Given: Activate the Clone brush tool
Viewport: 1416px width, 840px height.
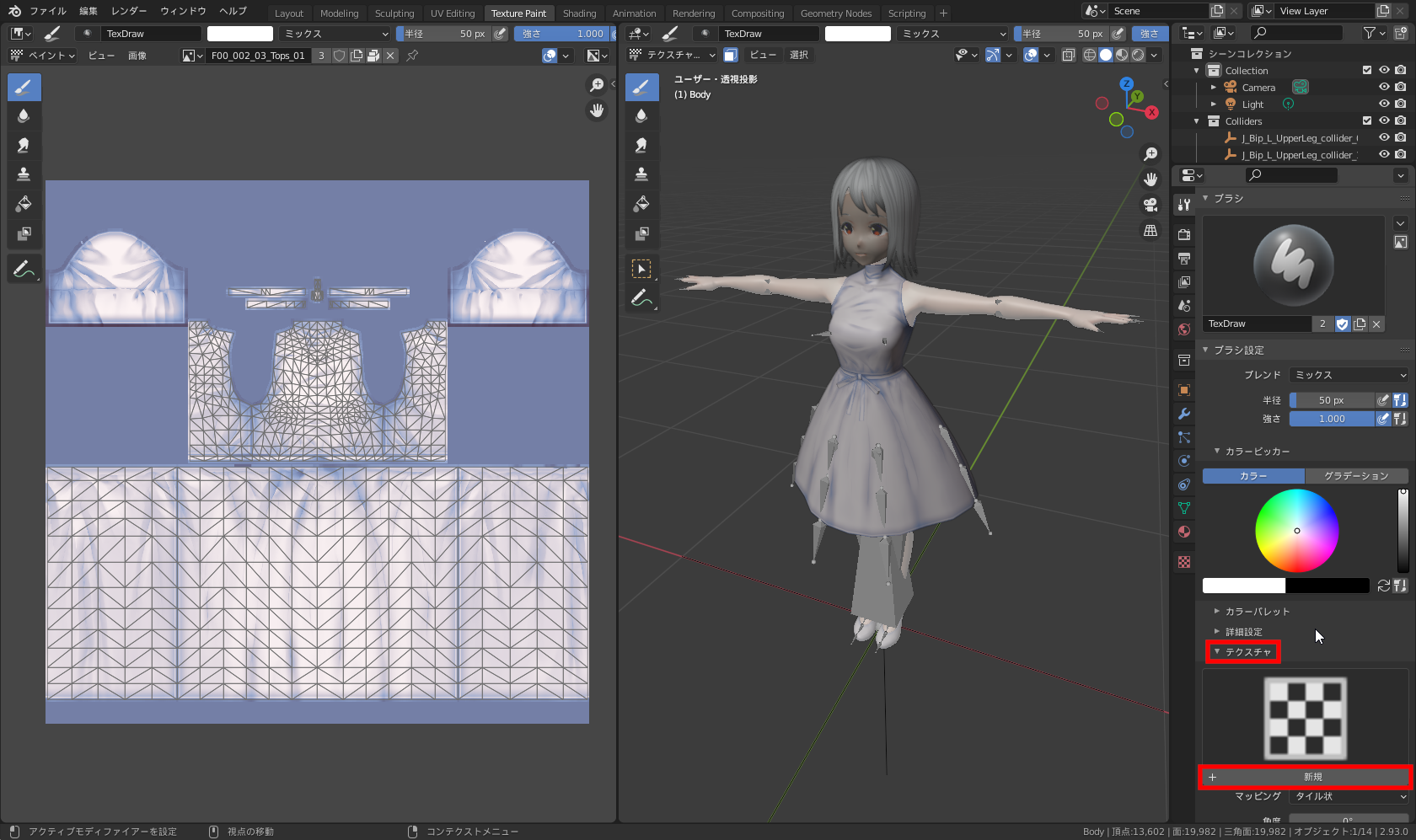Looking at the screenshot, I should pos(23,174).
